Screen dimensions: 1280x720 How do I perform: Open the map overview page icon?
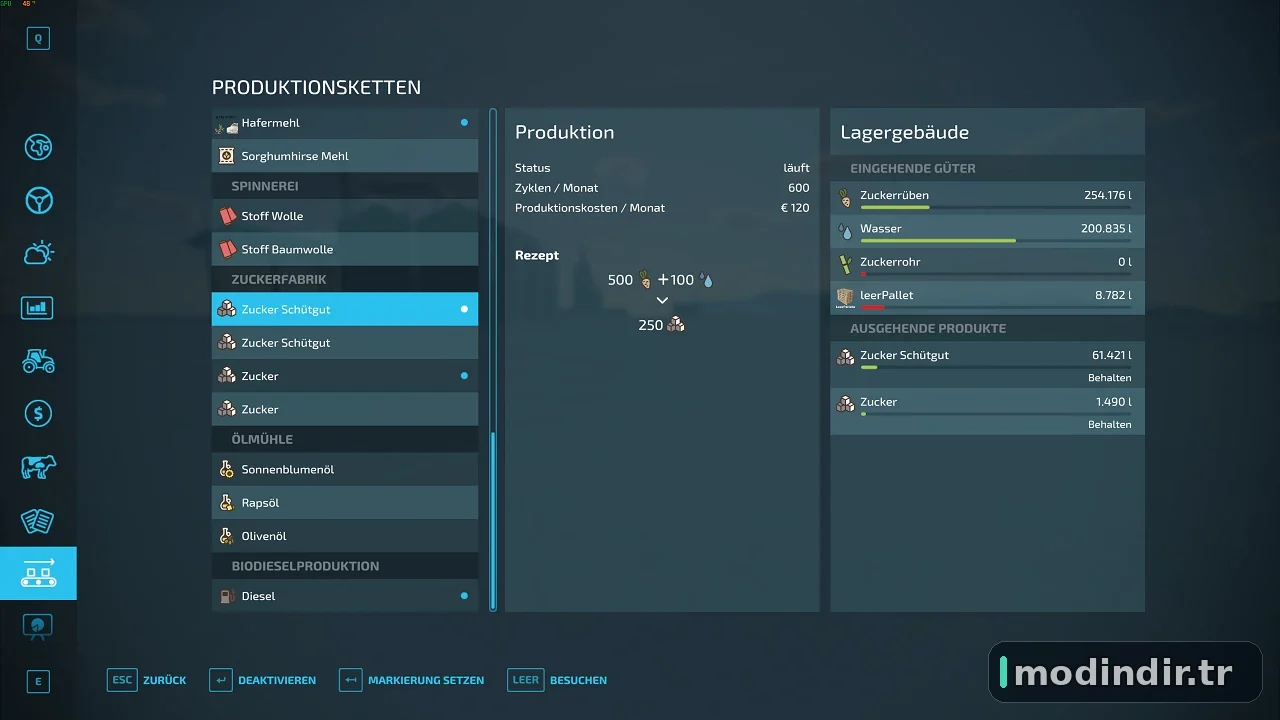tap(38, 147)
